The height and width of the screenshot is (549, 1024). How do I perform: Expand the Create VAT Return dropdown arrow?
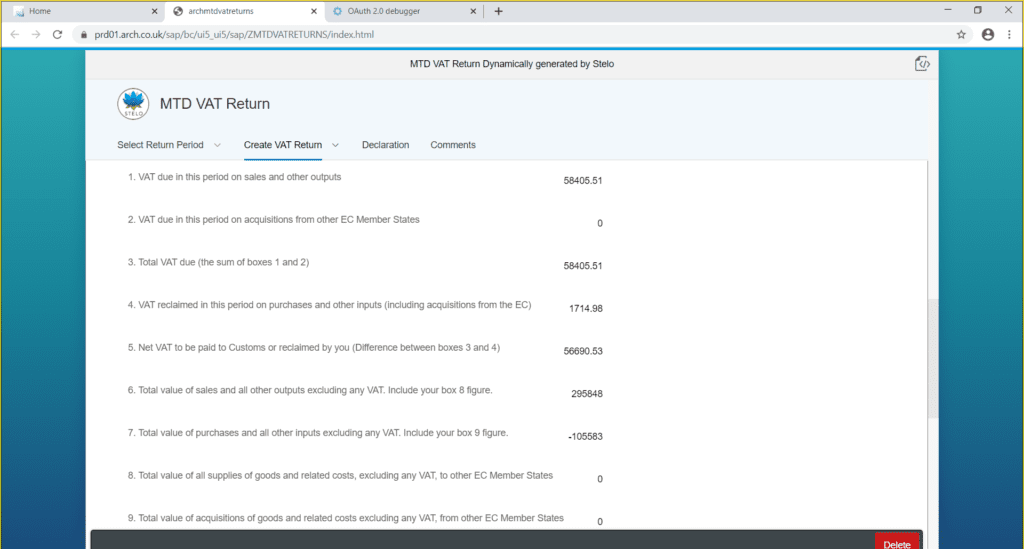(335, 145)
